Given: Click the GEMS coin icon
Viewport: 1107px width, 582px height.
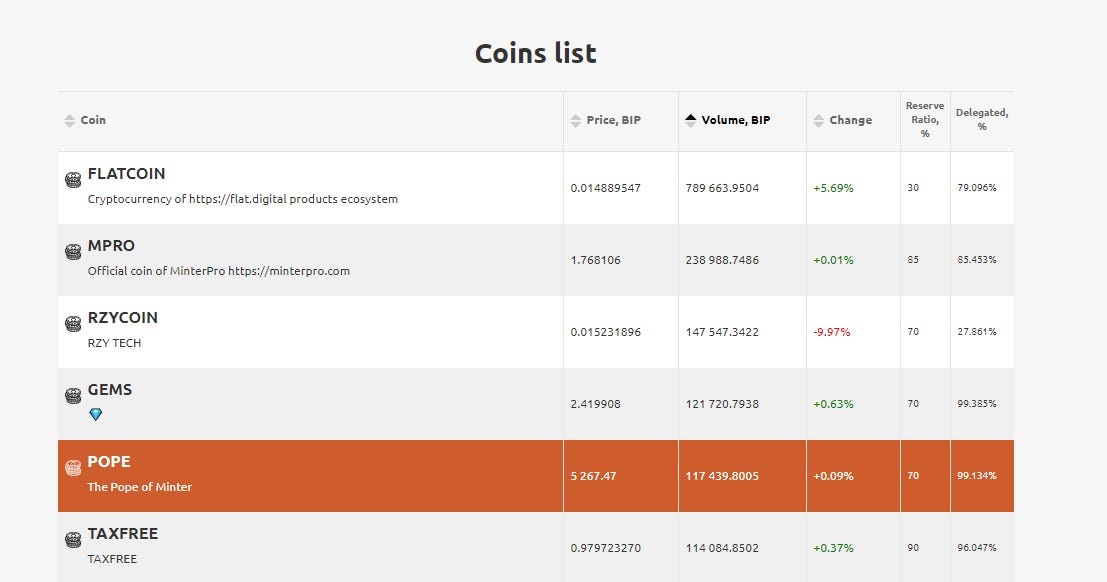Looking at the screenshot, I should click(x=73, y=396).
